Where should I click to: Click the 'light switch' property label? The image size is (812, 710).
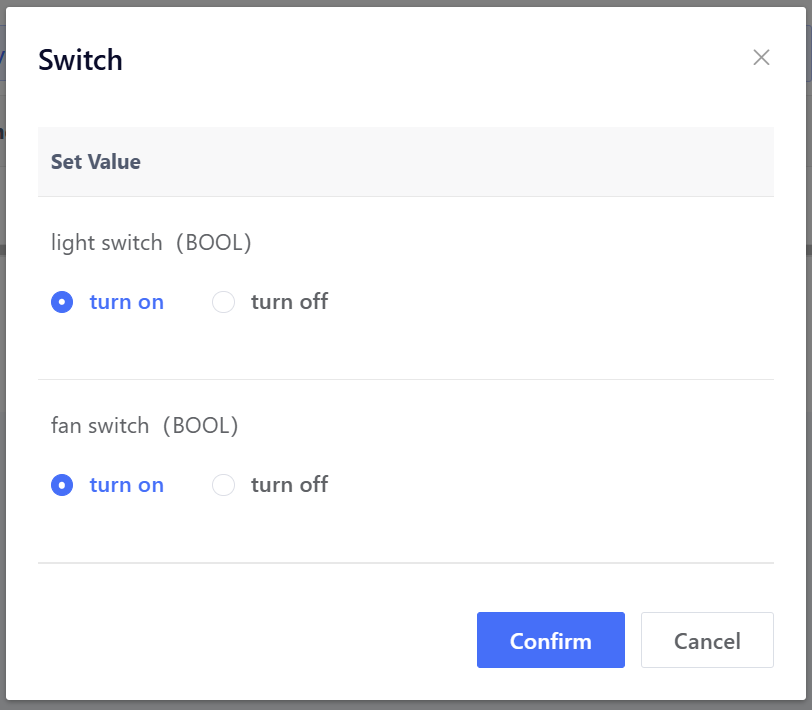coord(106,243)
